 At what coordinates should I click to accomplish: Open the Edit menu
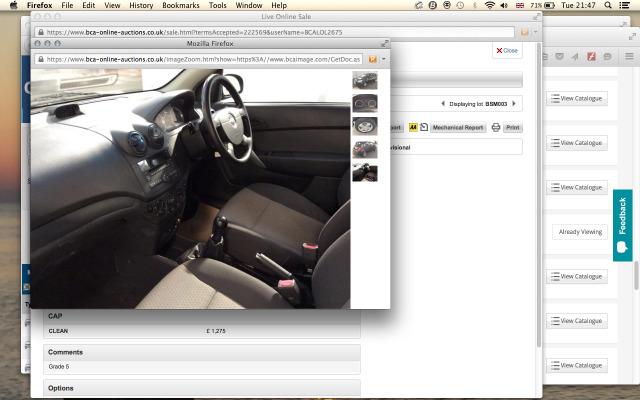(88, 5)
